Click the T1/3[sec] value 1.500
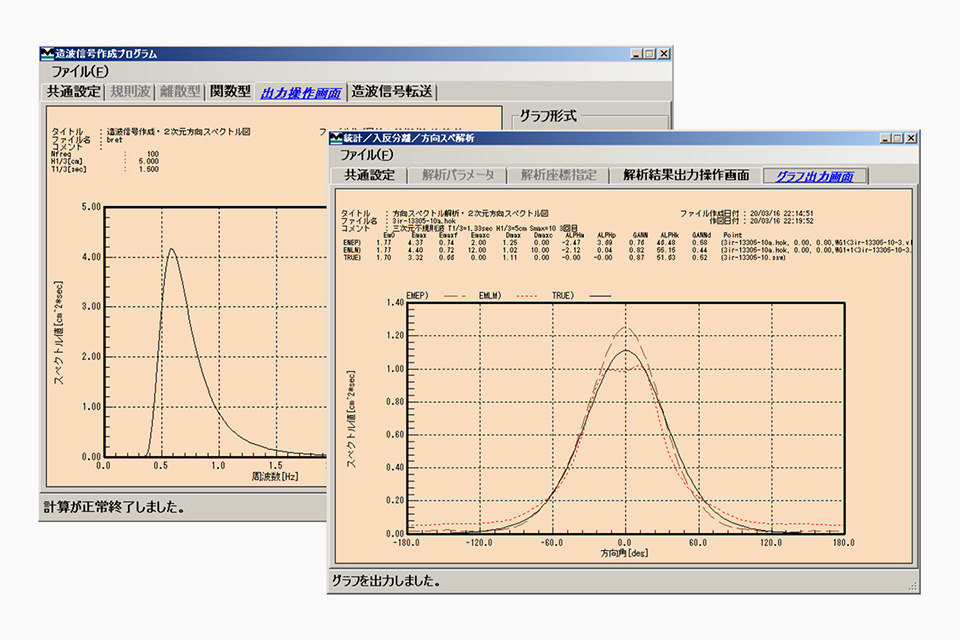 149,169
